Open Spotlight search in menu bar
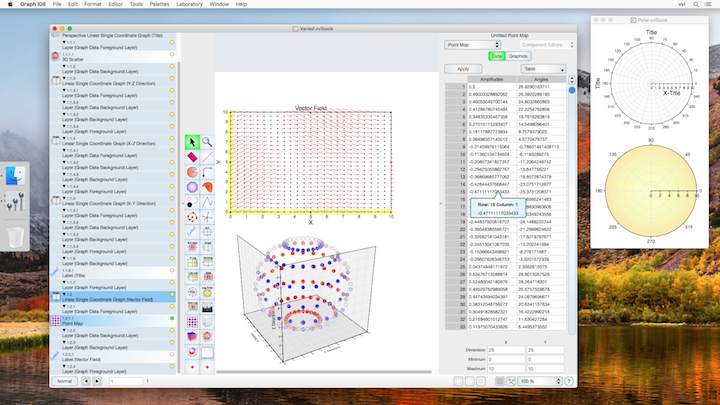The width and height of the screenshot is (720, 405). pyautogui.click(x=696, y=4)
